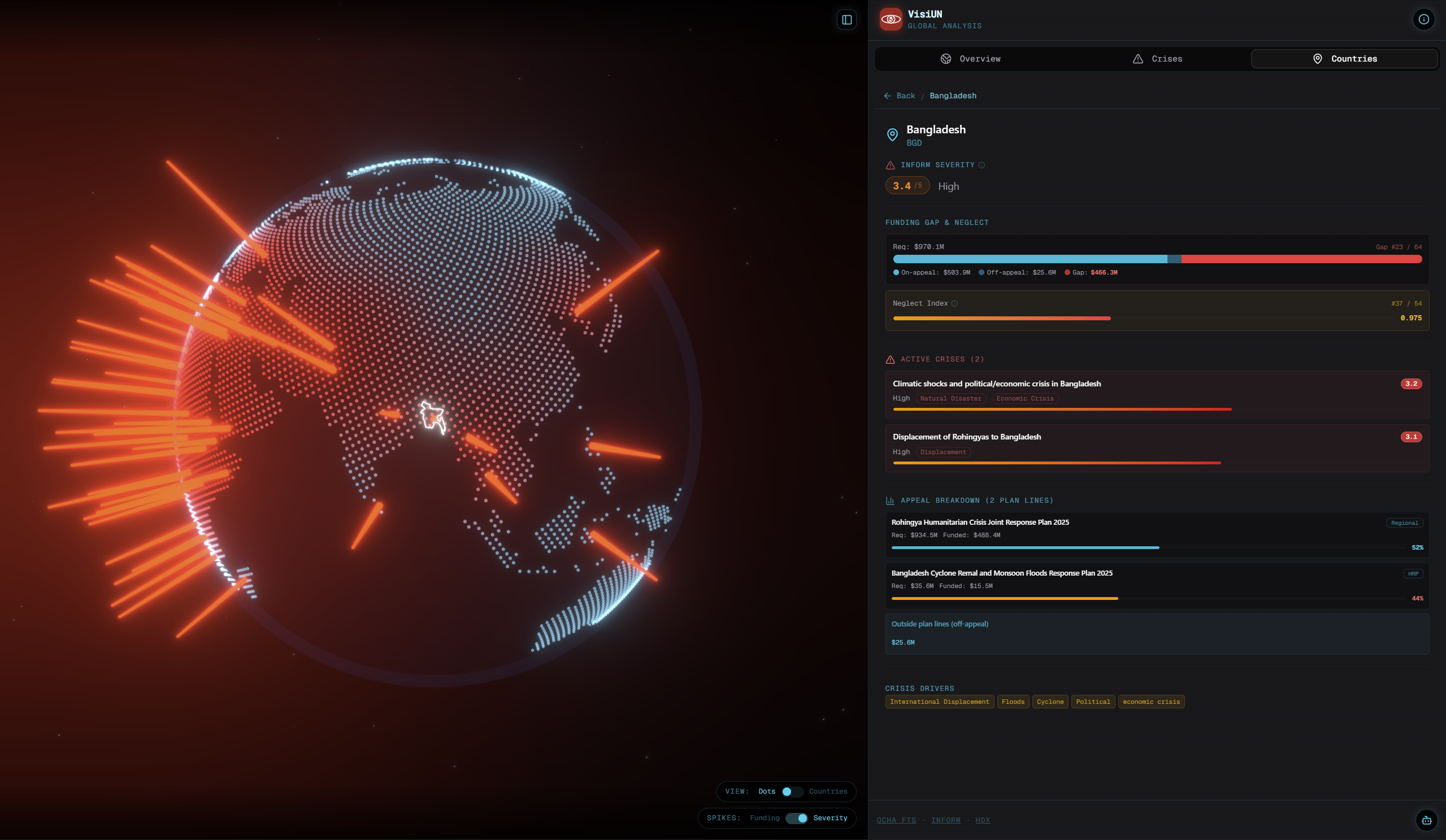The height and width of the screenshot is (840, 1446).
Task: Toggle spikes between Funding and Severity
Action: [x=796, y=818]
